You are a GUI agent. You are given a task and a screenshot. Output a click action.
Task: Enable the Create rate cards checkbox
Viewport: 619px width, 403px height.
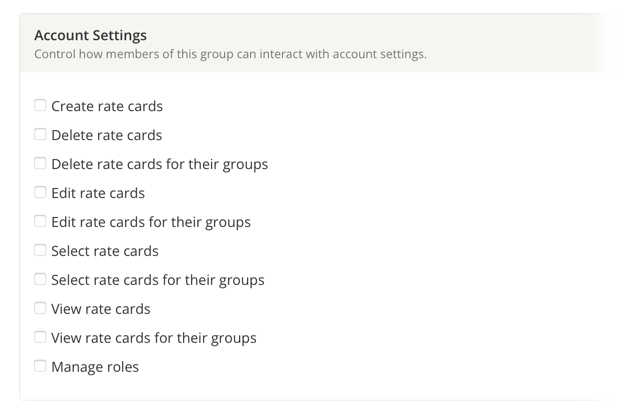pos(40,105)
